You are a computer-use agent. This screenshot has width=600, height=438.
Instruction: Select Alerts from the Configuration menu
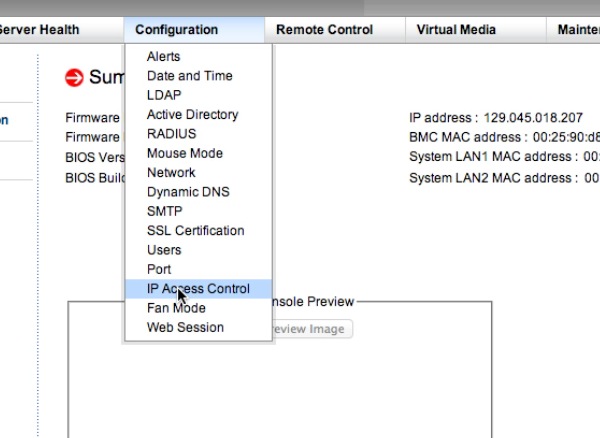click(164, 57)
